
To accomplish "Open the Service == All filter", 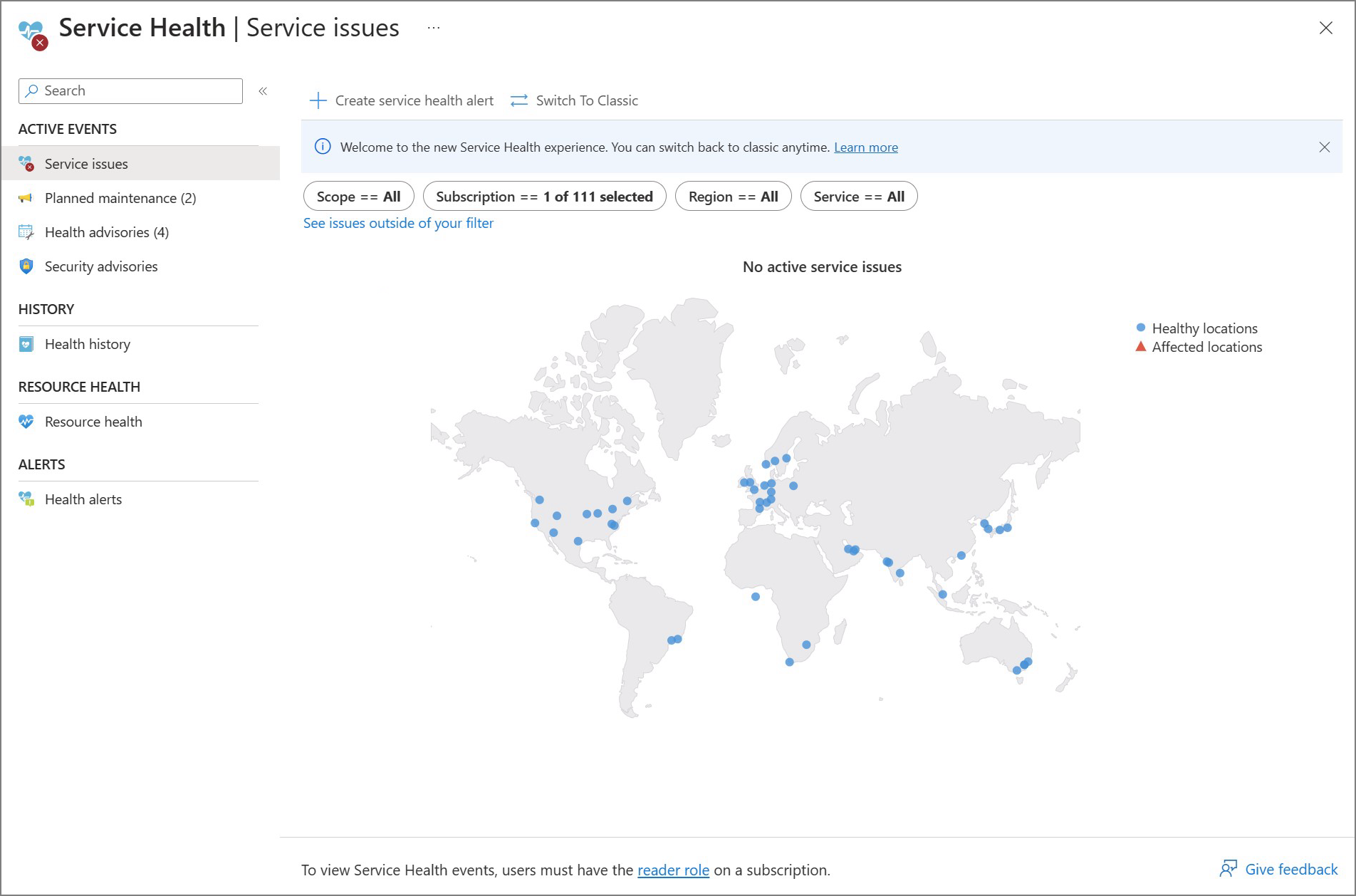I will 859,197.
